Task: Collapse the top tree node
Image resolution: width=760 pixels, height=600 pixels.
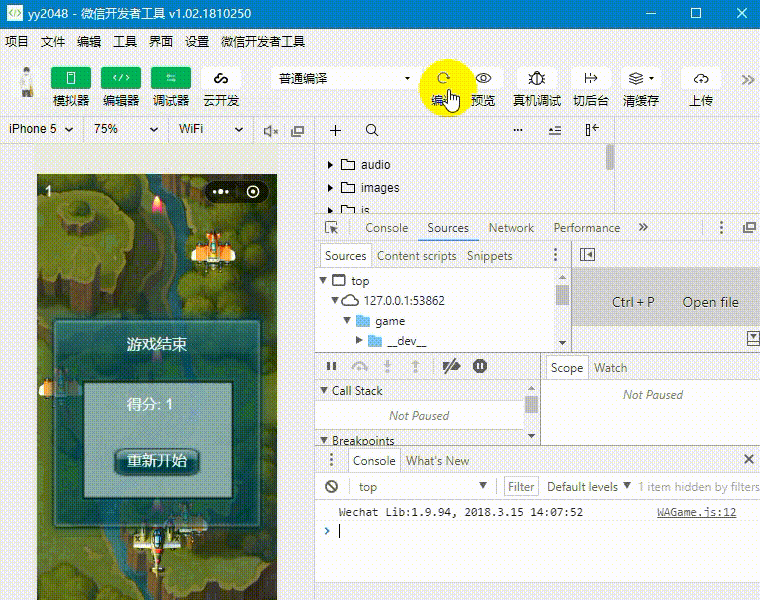Action: [x=323, y=280]
